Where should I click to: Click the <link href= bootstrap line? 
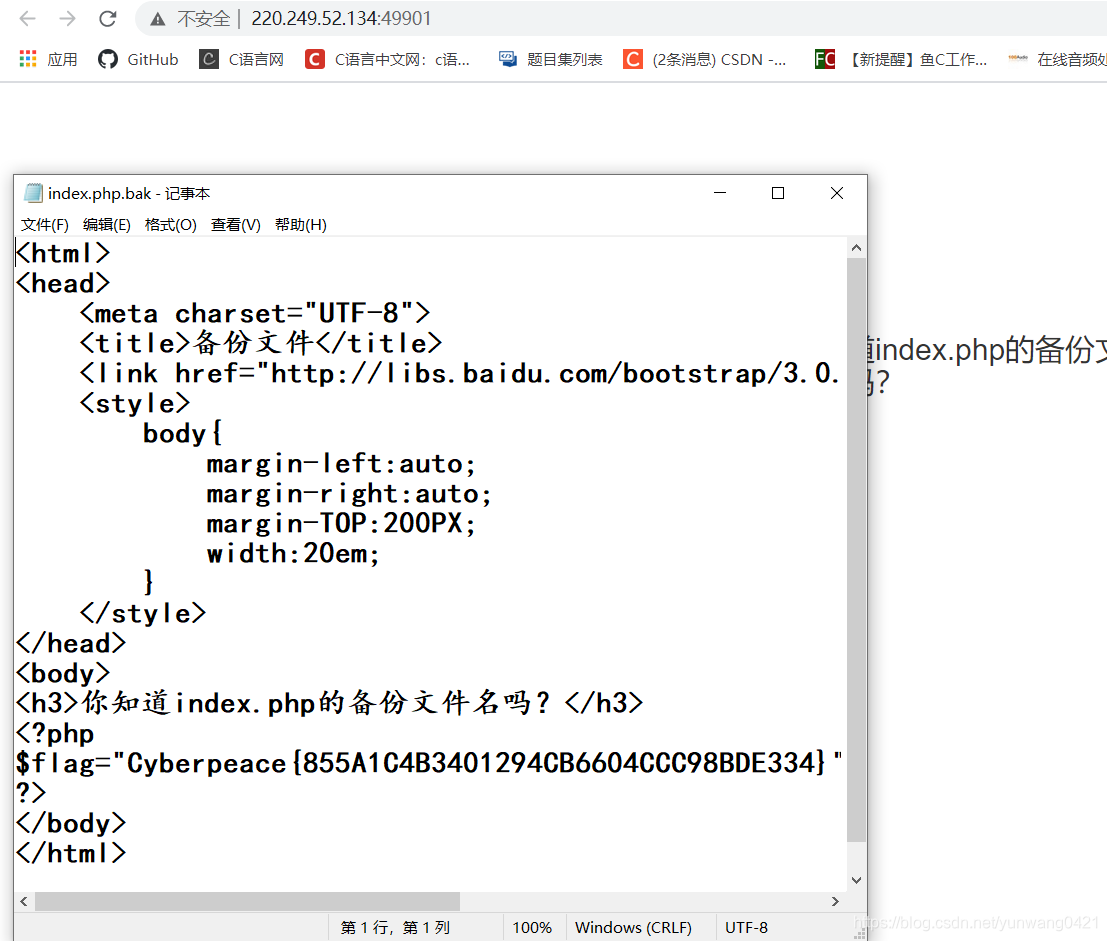tap(460, 373)
